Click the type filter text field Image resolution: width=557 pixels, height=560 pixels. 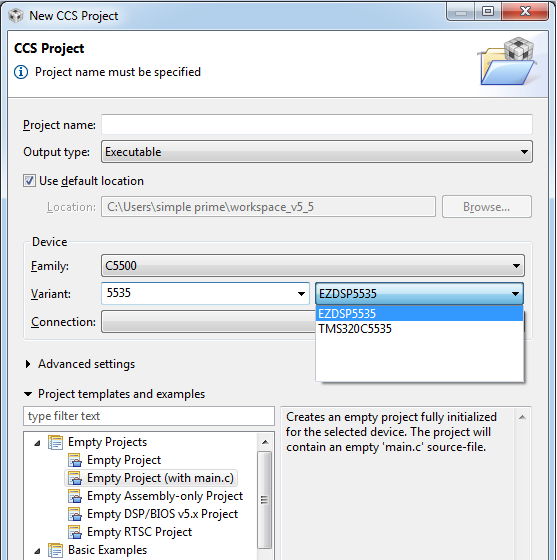(x=149, y=416)
